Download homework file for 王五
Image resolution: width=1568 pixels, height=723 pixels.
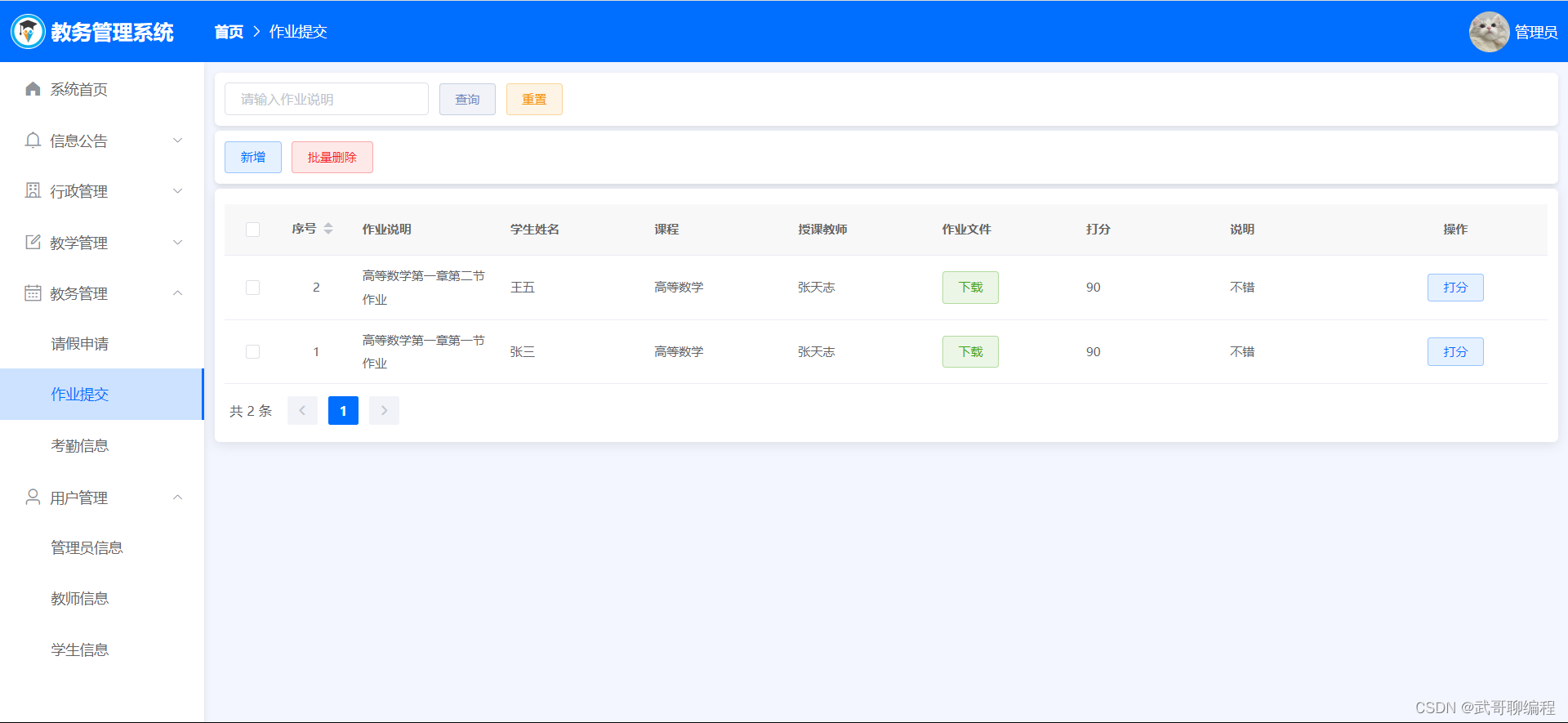(970, 288)
